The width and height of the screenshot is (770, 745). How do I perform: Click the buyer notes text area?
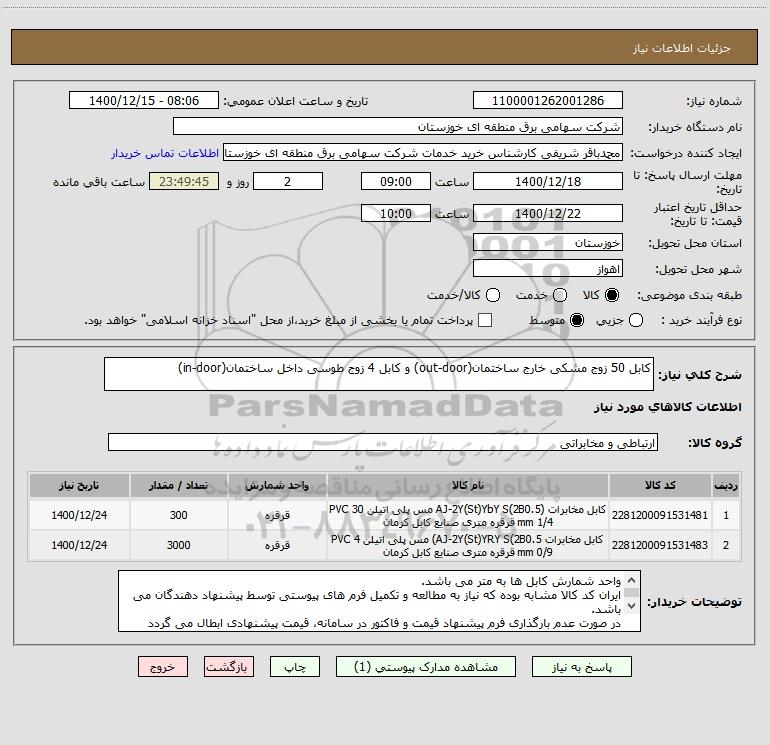coord(379,601)
